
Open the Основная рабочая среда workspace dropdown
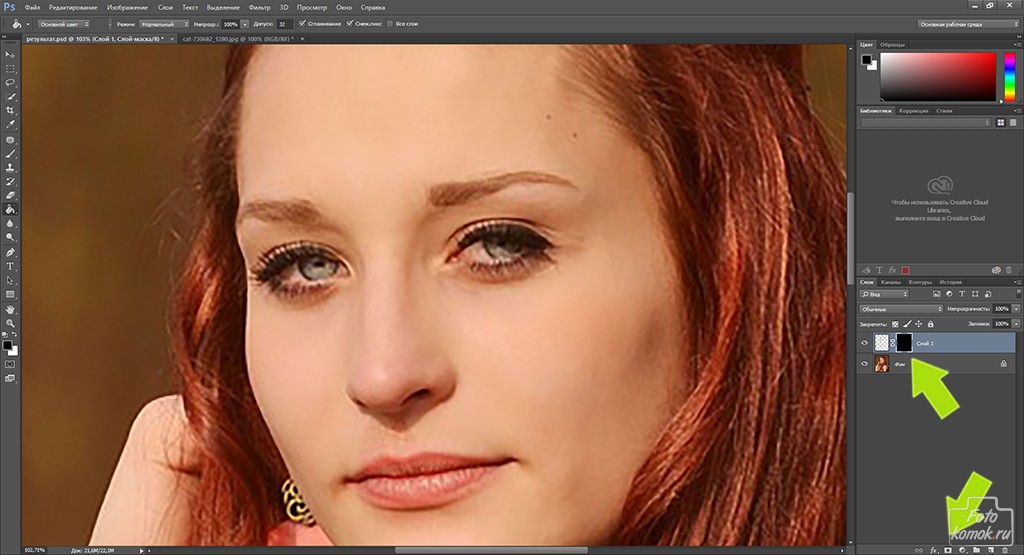click(x=965, y=23)
